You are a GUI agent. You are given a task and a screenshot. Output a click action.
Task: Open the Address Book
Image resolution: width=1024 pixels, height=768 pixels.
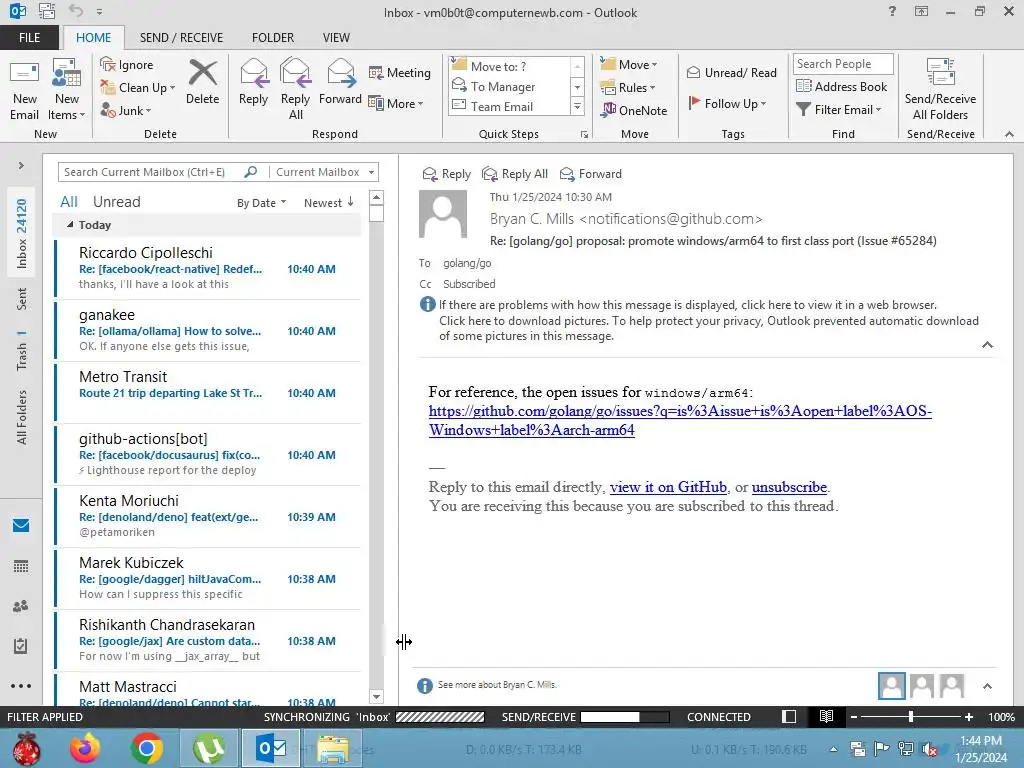pos(842,86)
